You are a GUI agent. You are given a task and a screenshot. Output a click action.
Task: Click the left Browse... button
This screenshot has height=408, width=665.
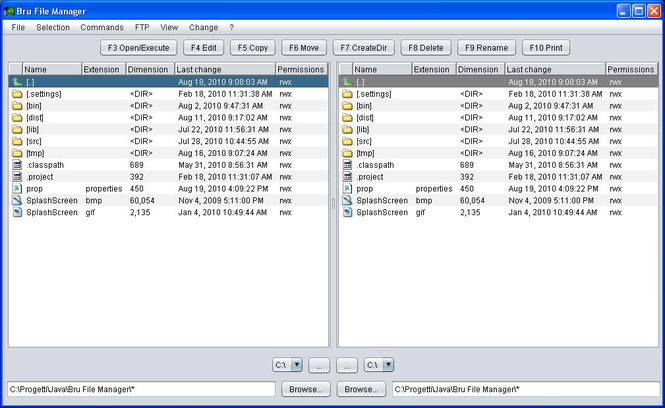click(x=306, y=389)
